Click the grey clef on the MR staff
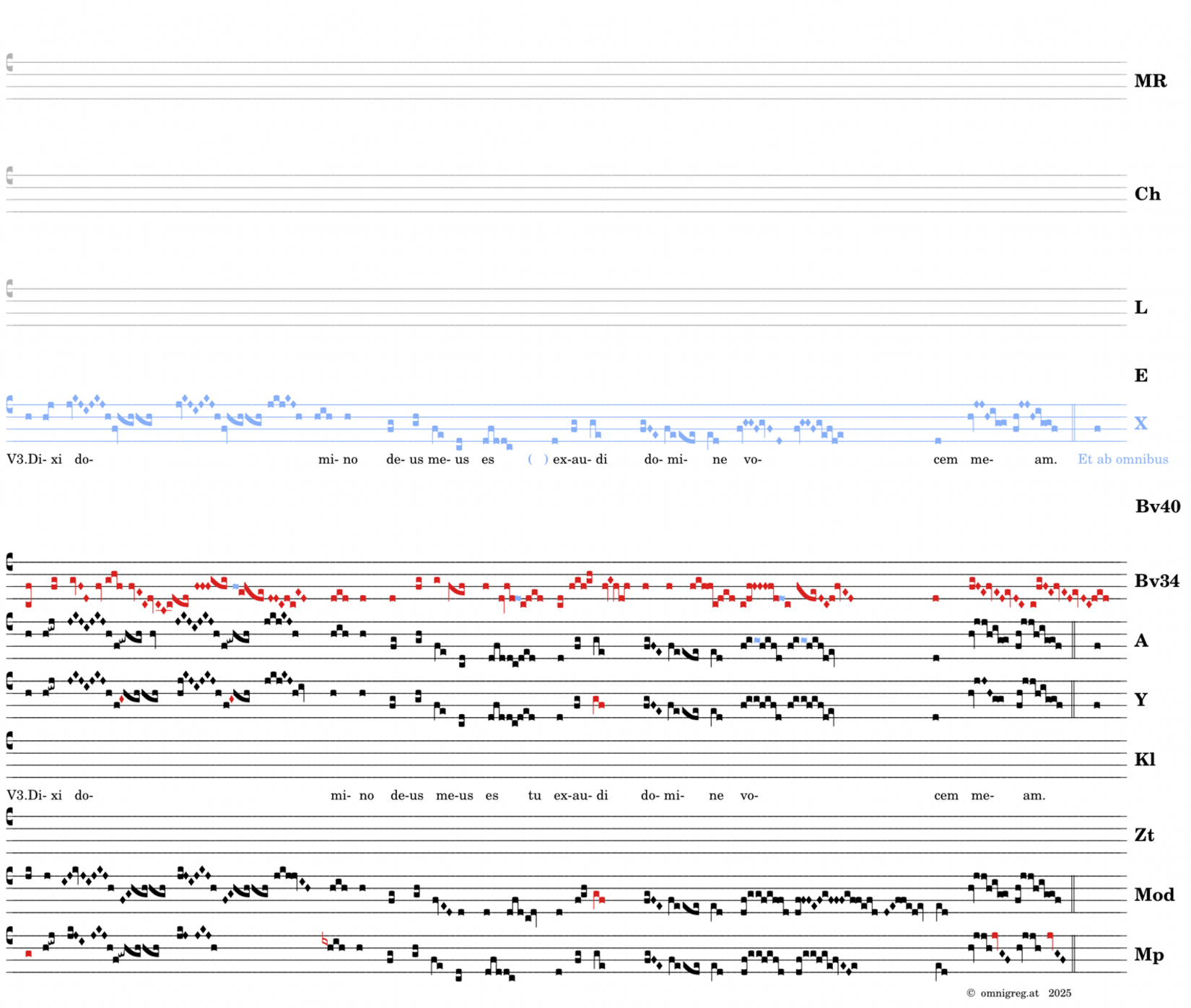The height and width of the screenshot is (1008, 1191). [x=9, y=63]
